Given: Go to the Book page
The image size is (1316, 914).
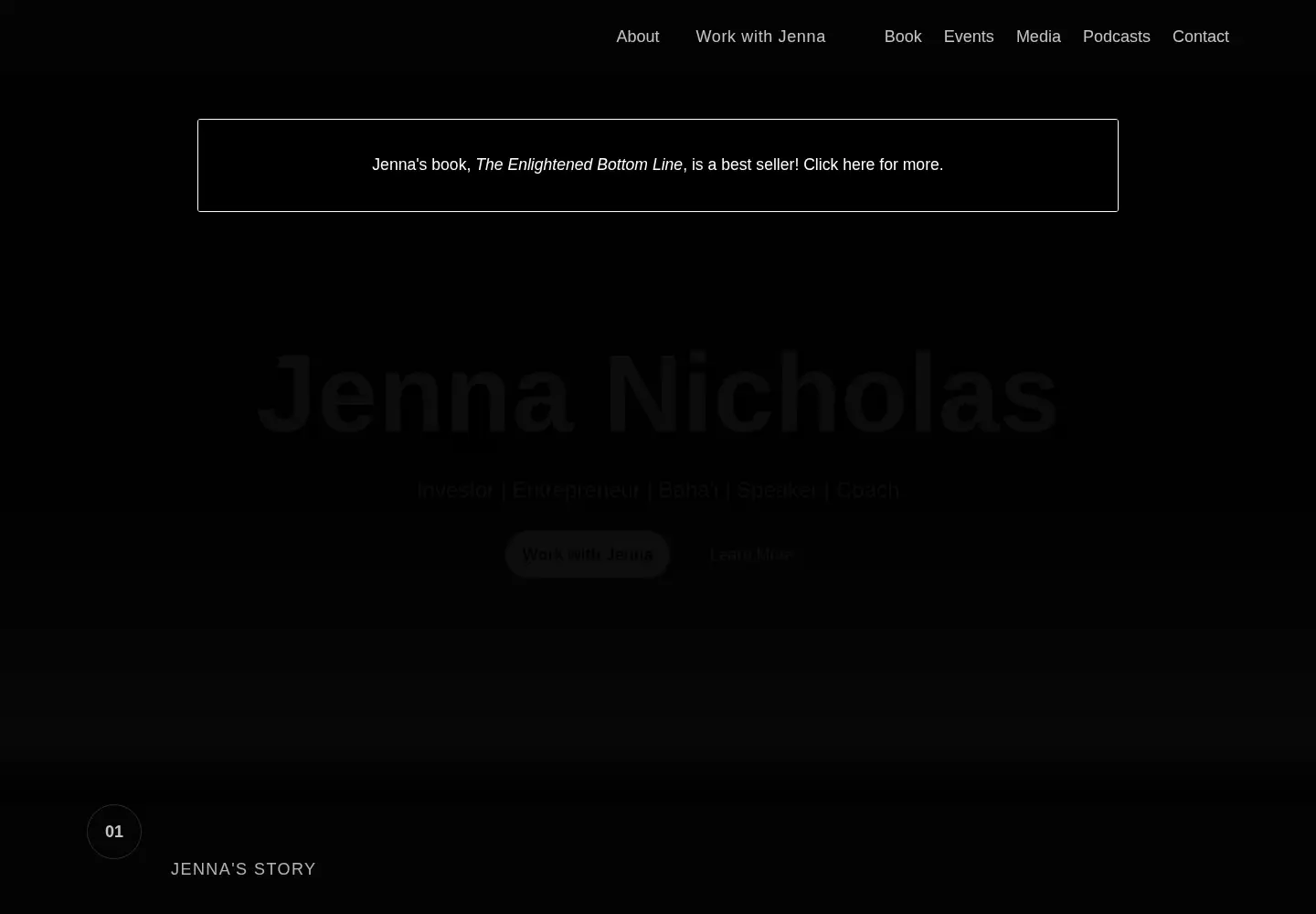Looking at the screenshot, I should coord(903,37).
